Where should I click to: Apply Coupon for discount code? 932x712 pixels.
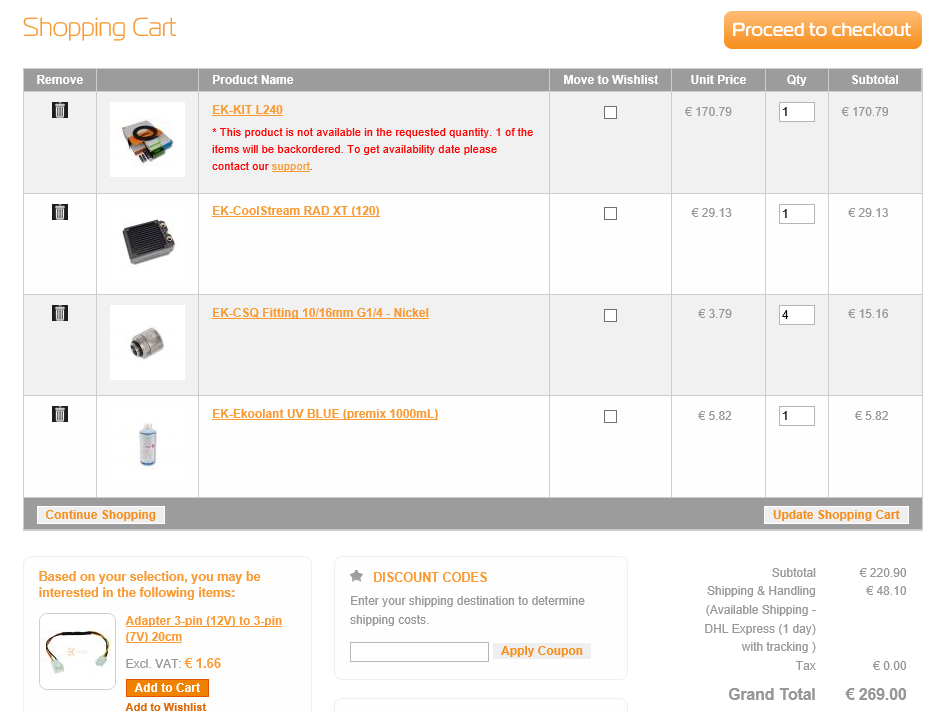(x=541, y=651)
